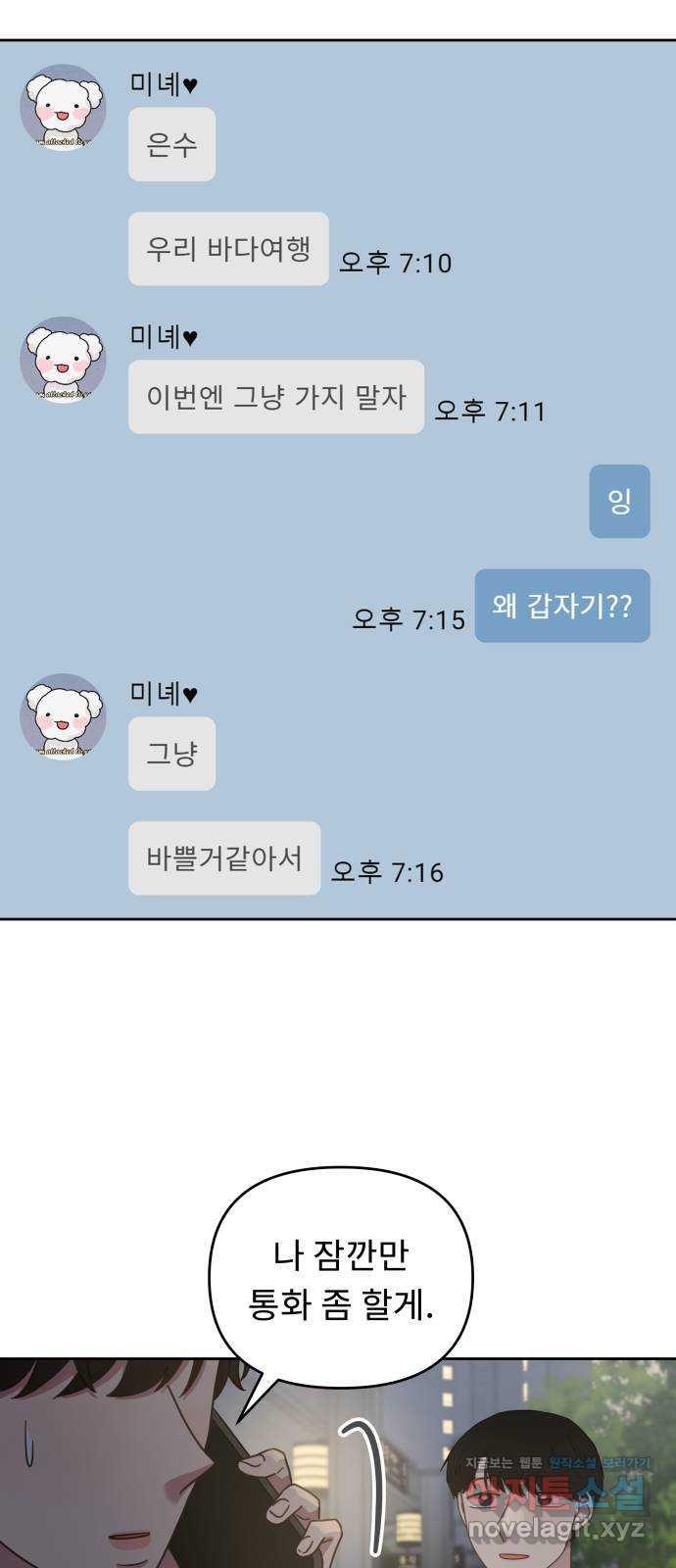Click the 미녜♥ name above '이번엔' message
676x1568 pixels.
164,336
